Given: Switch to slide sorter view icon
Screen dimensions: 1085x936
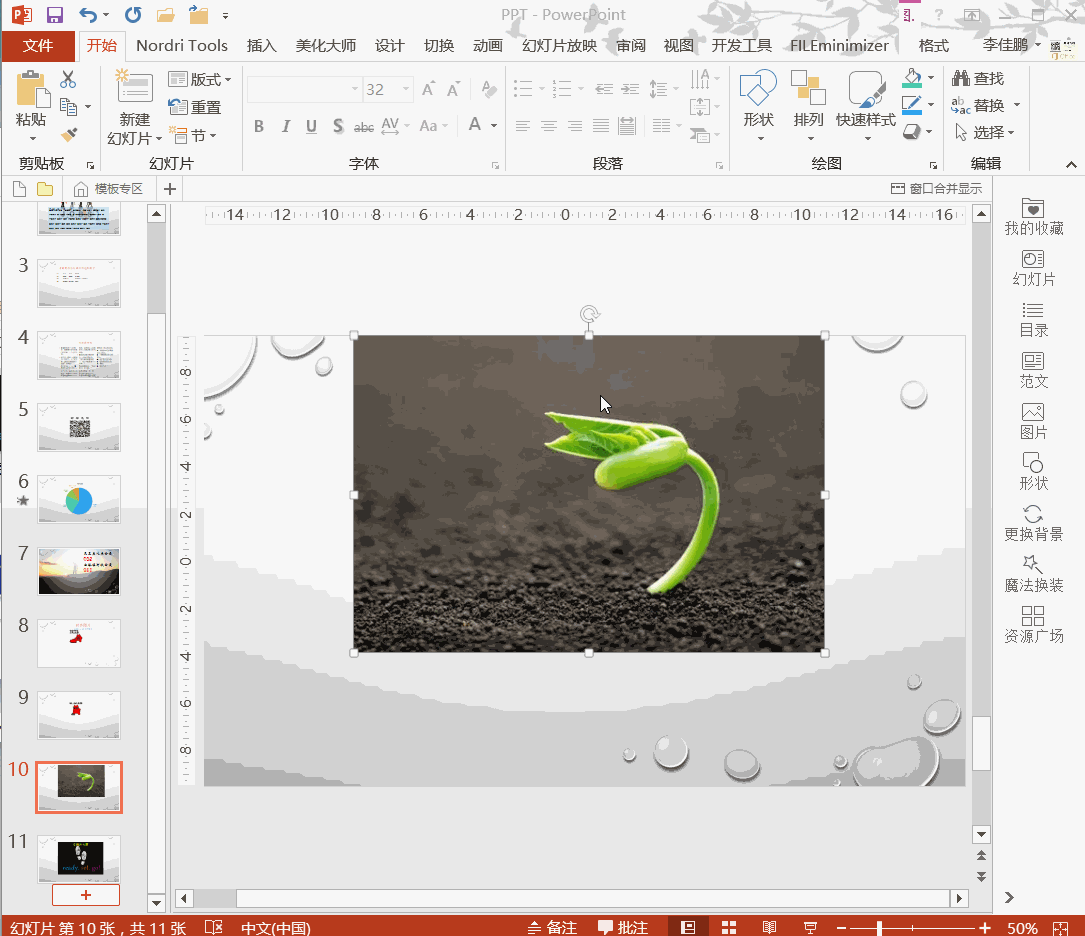Looking at the screenshot, I should pos(729,927).
